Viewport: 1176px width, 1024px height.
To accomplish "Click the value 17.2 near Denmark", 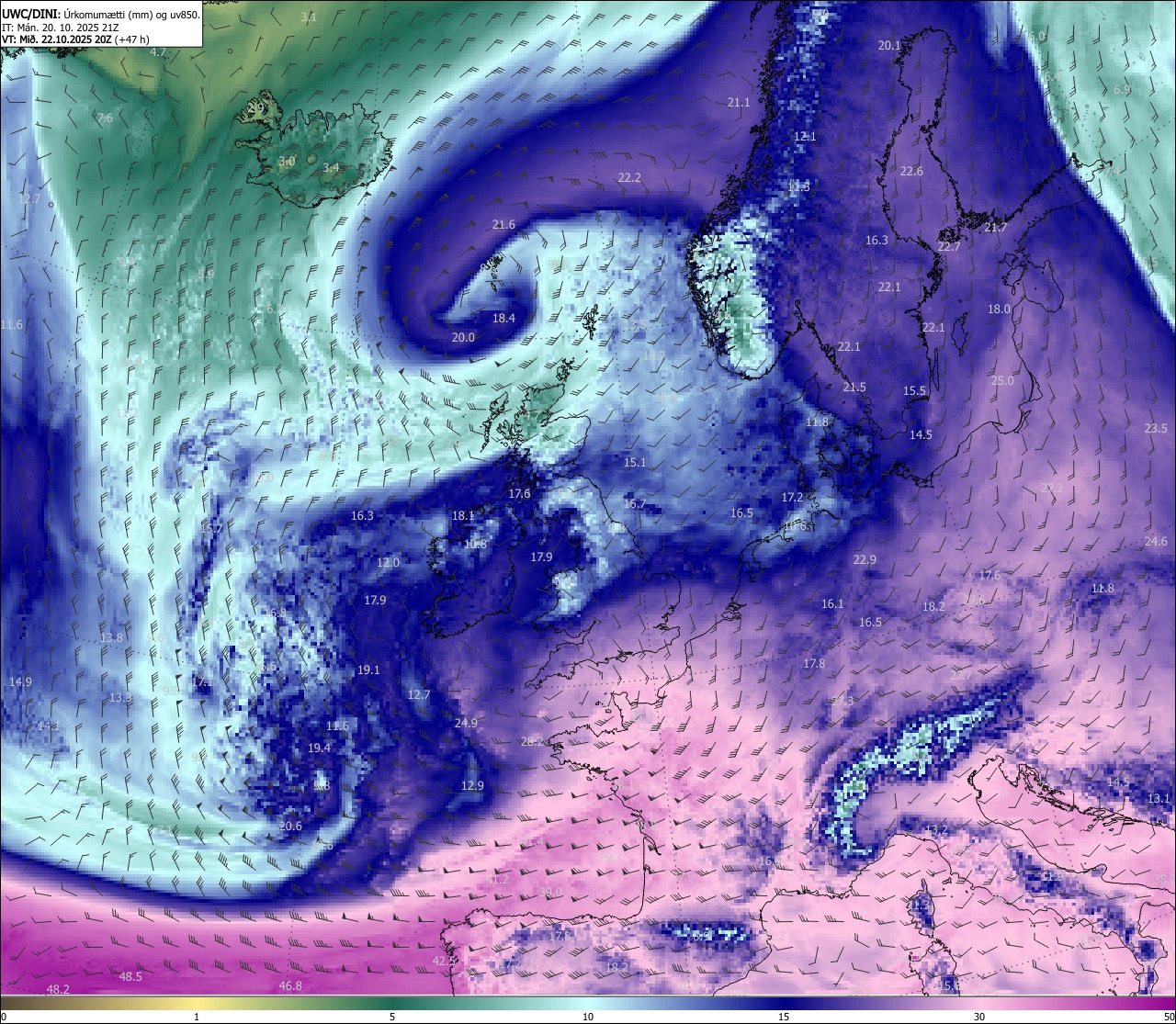I will [x=792, y=497].
